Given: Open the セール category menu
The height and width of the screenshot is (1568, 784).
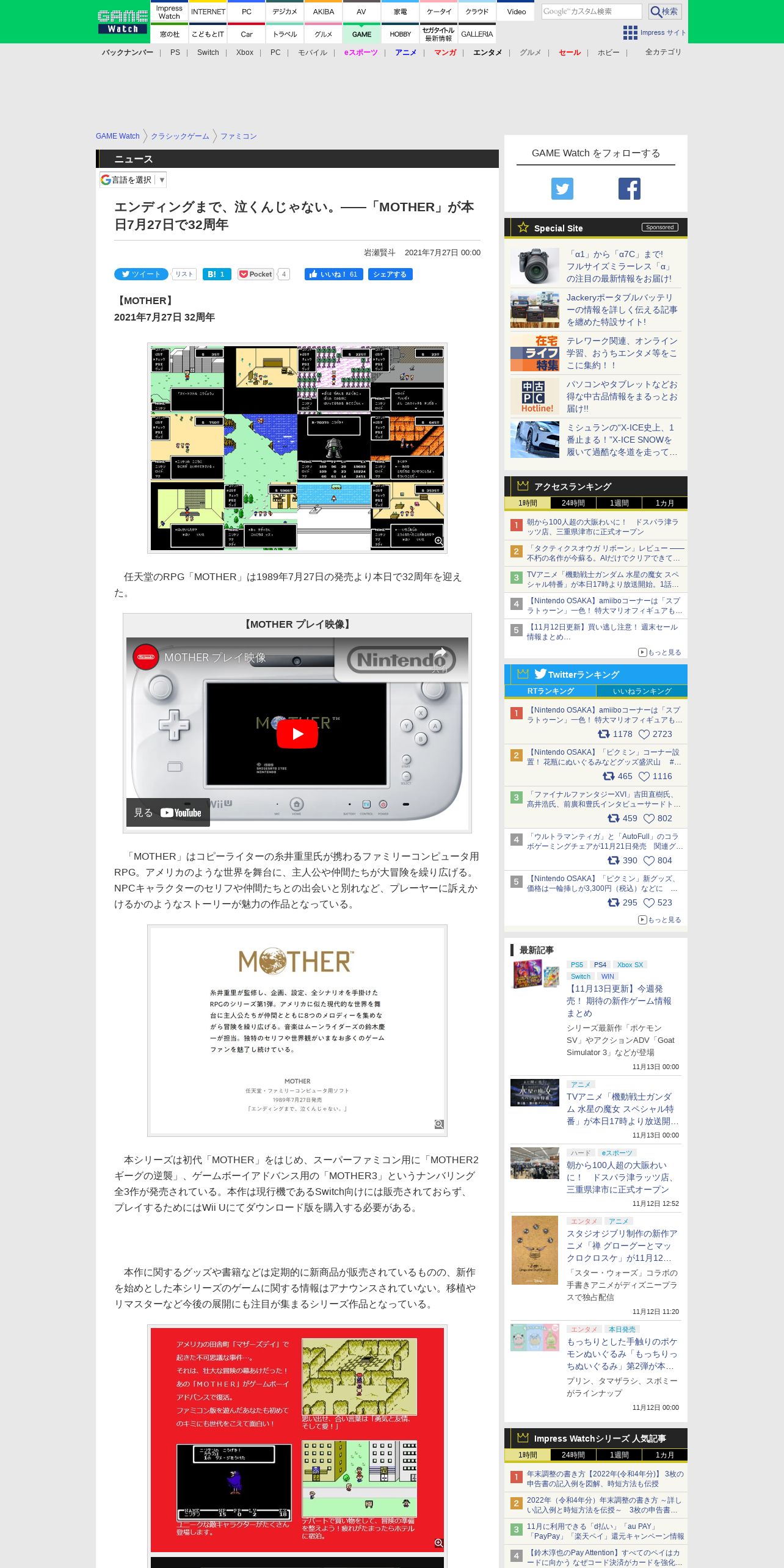Looking at the screenshot, I should coord(570,53).
